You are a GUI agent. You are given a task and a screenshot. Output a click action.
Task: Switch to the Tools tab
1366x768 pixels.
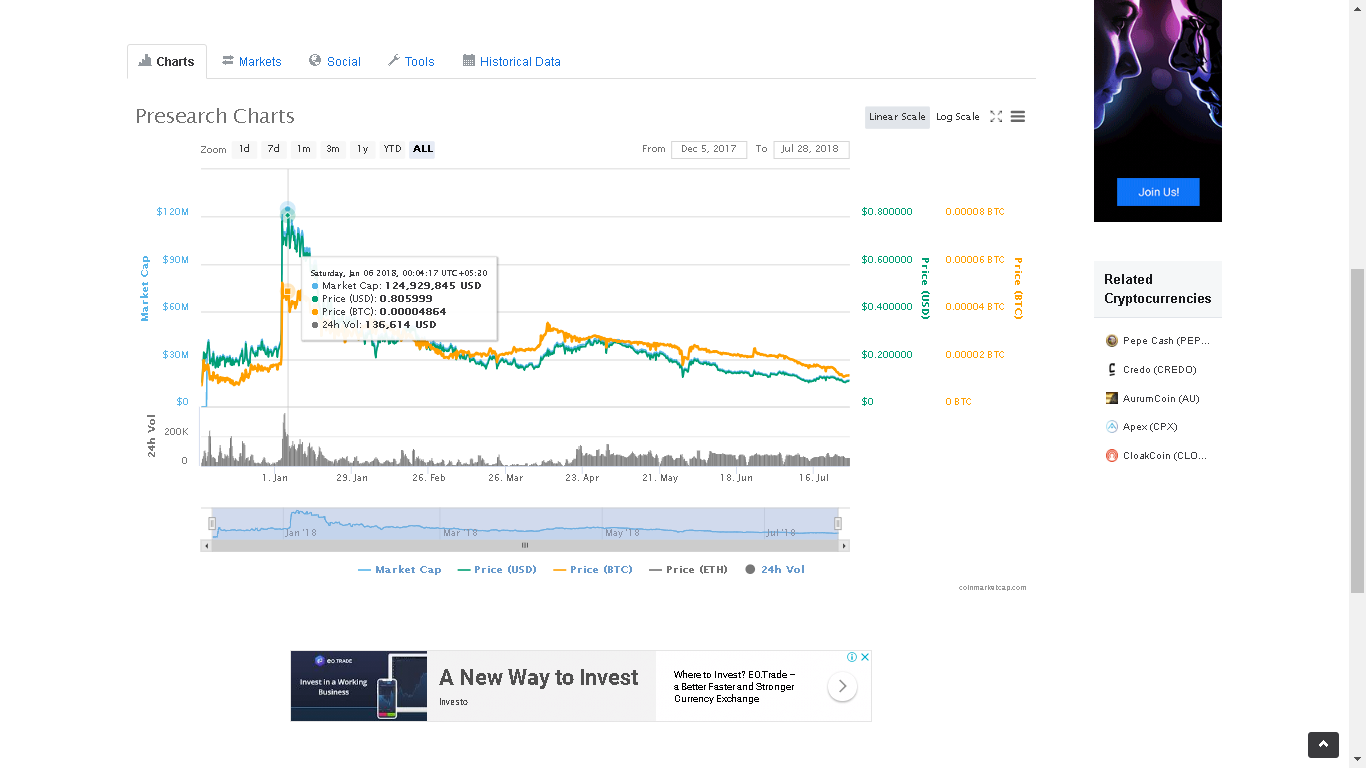411,61
